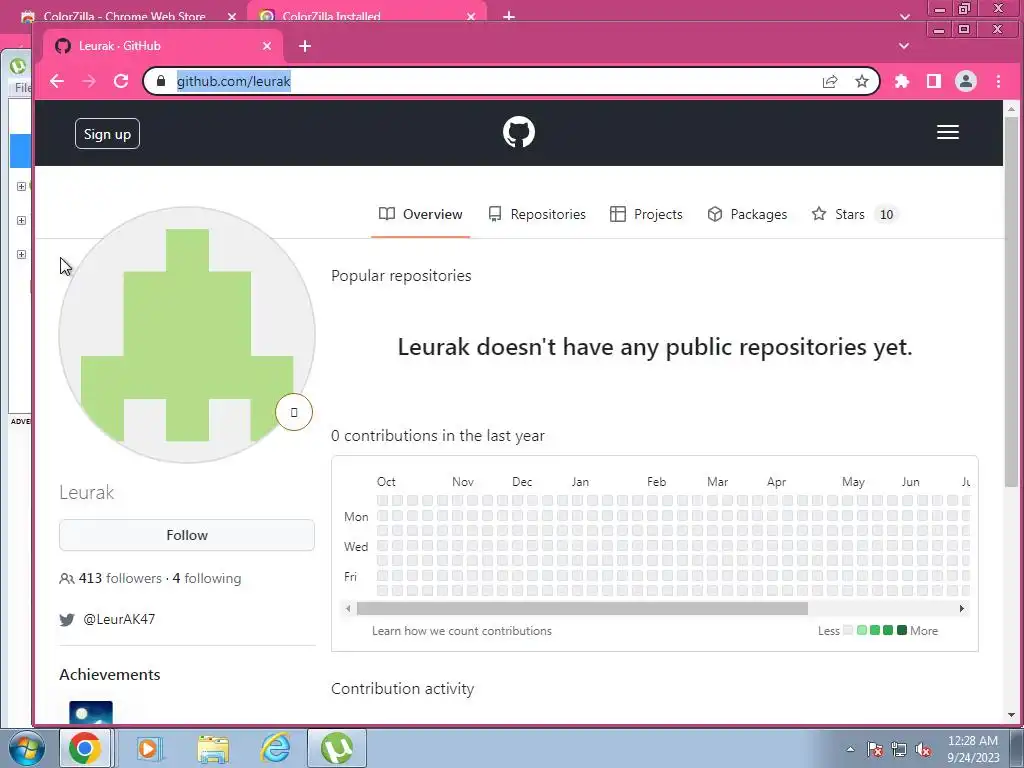Open the Stars tab
This screenshot has width=1024, height=768.
coord(854,214)
